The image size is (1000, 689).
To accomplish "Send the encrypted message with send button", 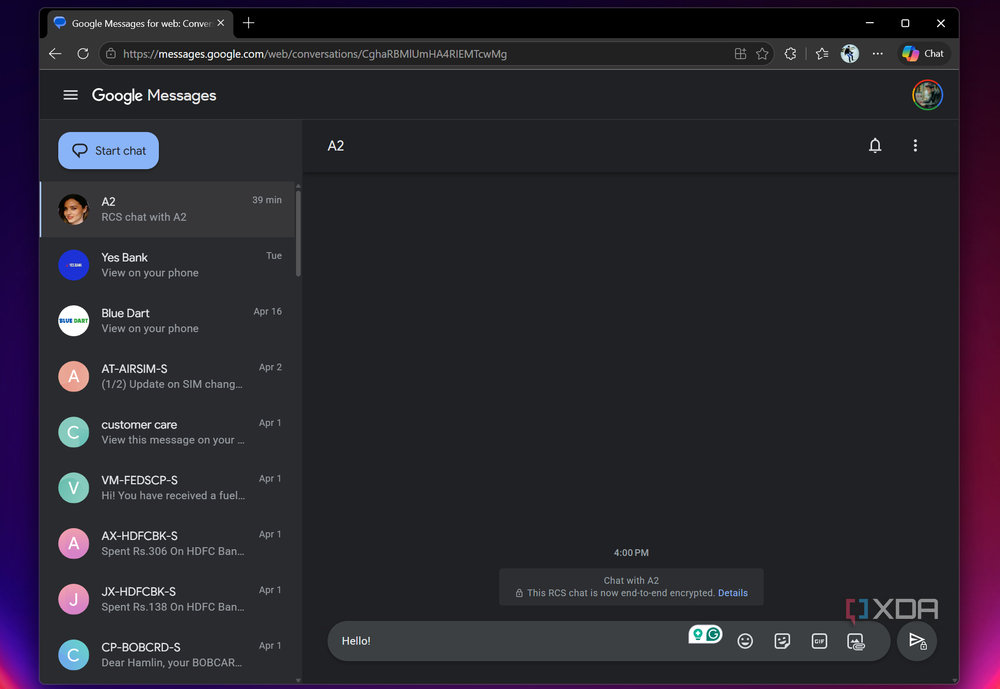I will point(917,641).
